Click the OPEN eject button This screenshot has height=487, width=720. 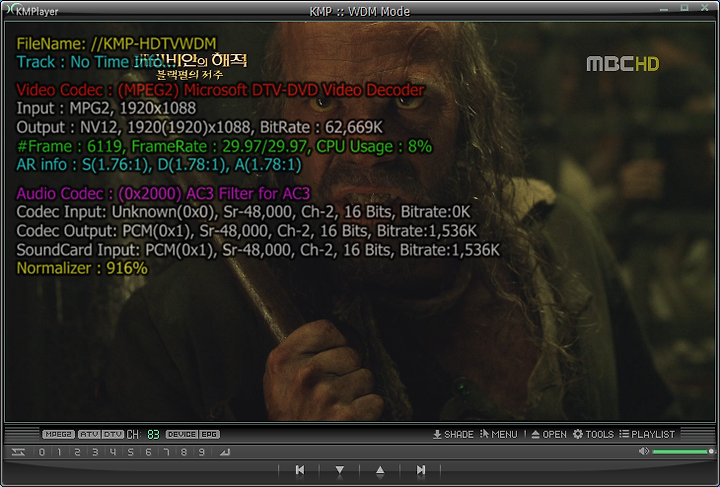(549, 434)
